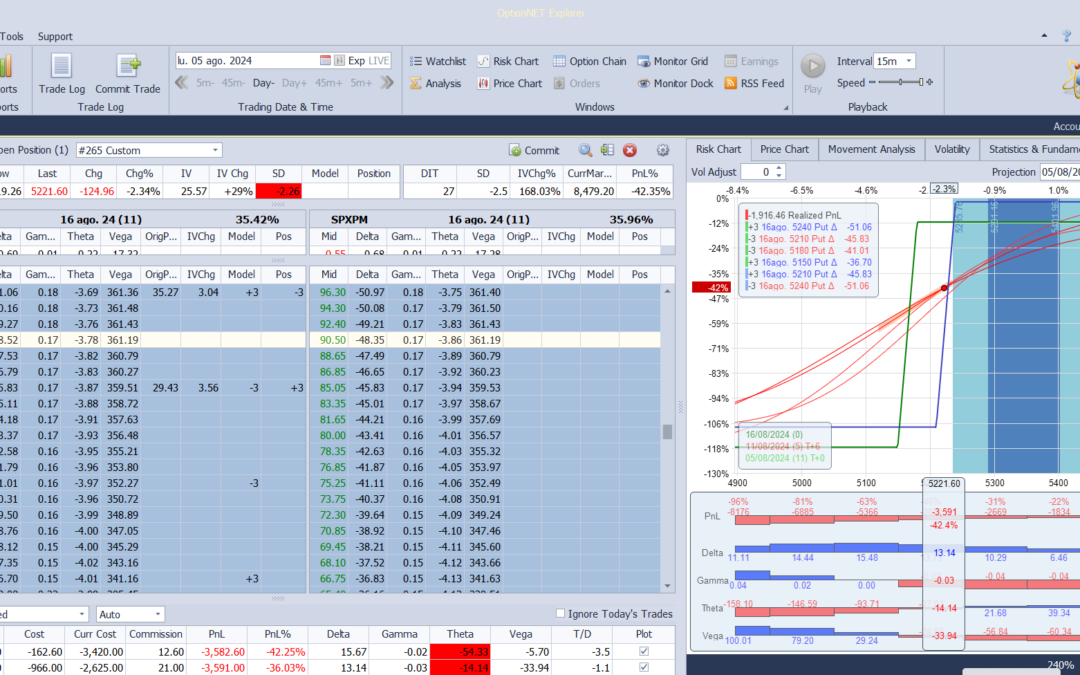Open the Projection date dropdown field

tap(1059, 172)
